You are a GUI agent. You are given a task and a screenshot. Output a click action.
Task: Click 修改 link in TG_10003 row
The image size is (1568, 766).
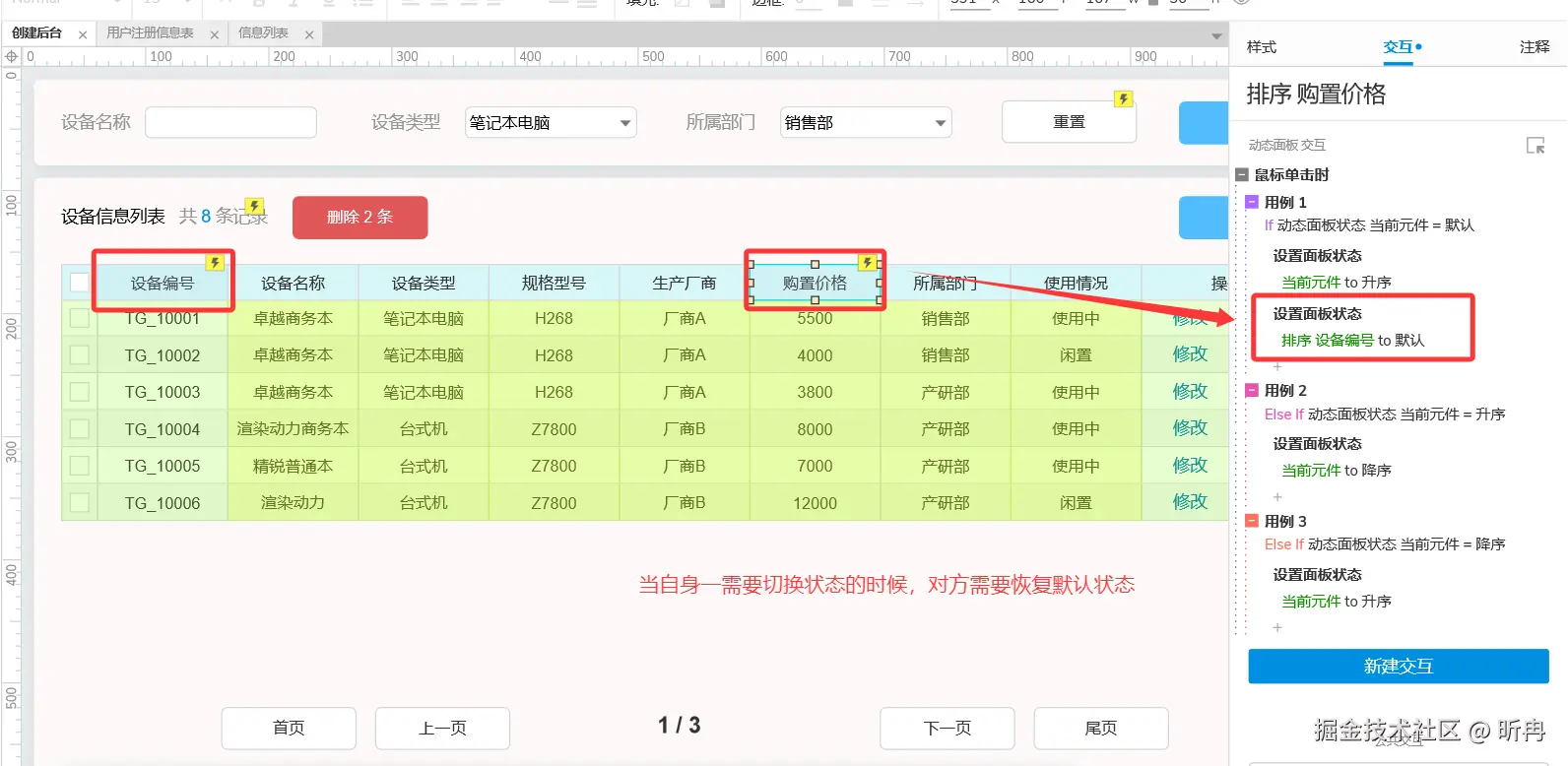[1190, 392]
